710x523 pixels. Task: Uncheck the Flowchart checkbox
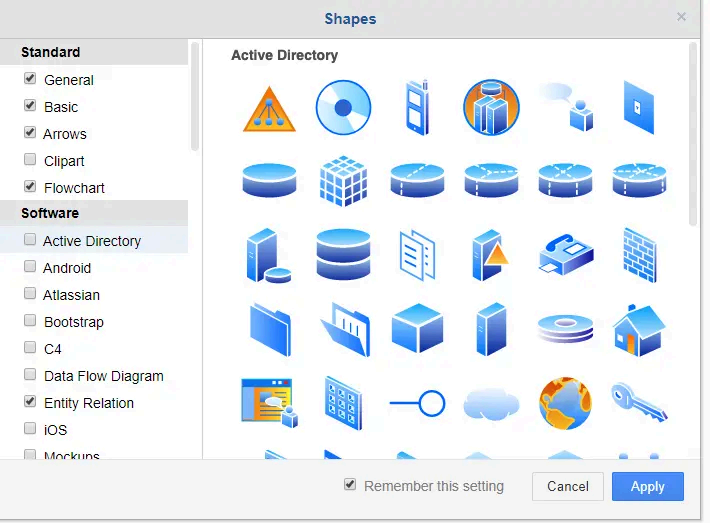click(x=30, y=187)
